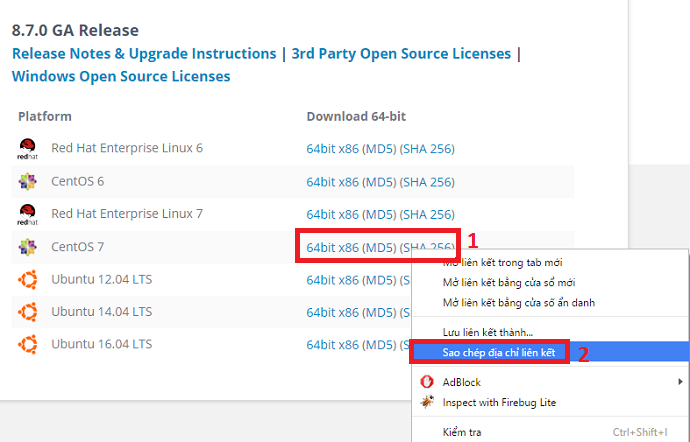The width and height of the screenshot is (690, 442).
Task: Click the 'Ubuntu 14.04 LTS' platform name
Action: (x=102, y=312)
